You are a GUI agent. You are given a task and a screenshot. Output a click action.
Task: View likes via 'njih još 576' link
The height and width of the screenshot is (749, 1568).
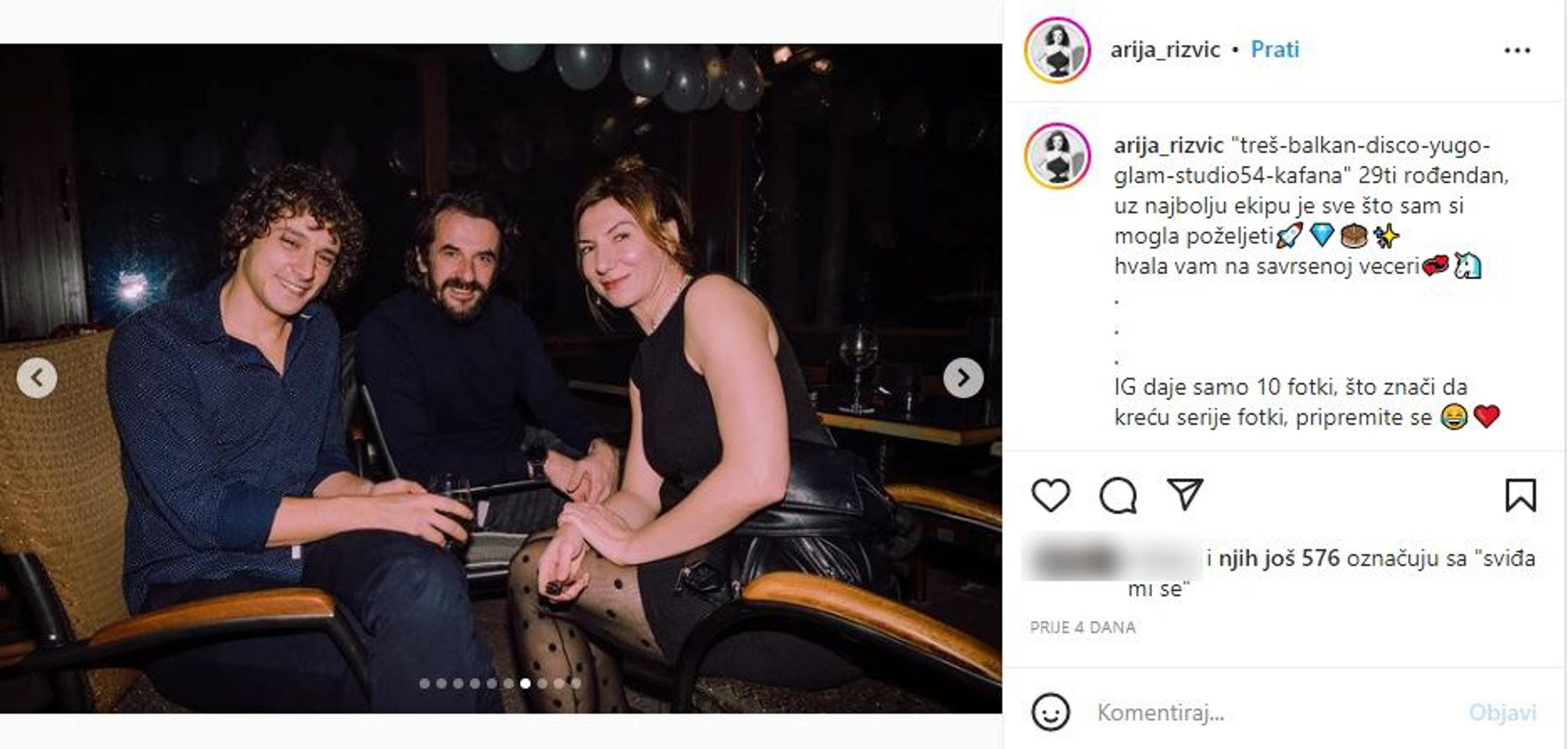(1279, 558)
